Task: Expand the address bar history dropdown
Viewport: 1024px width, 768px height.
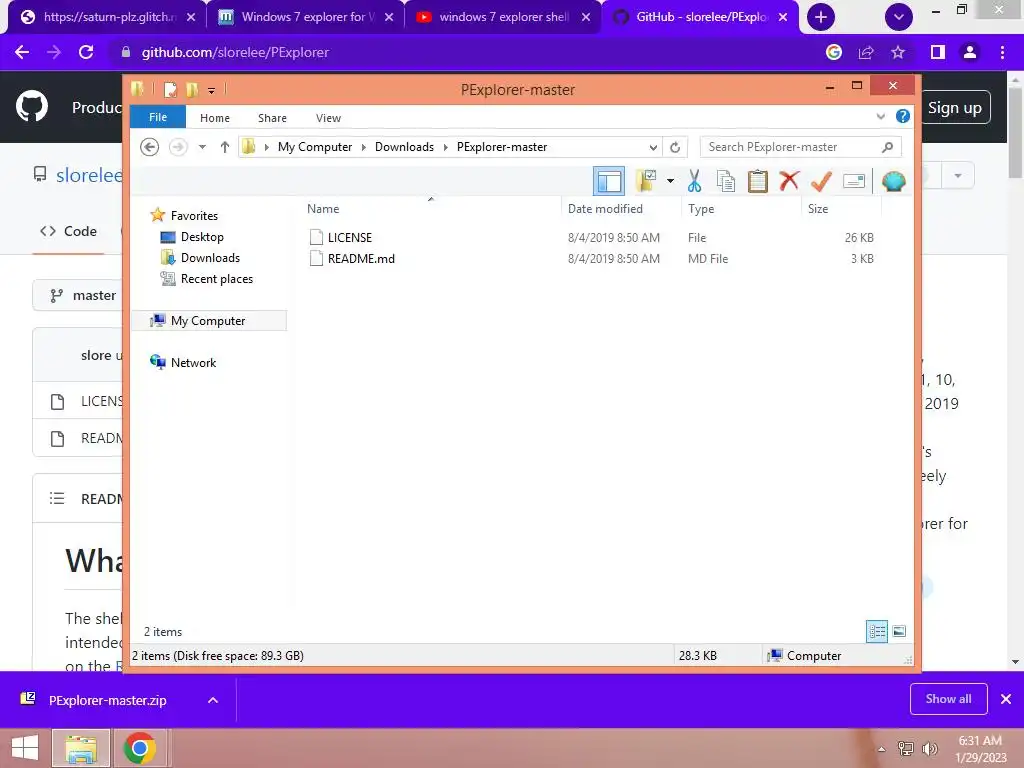Action: point(653,147)
